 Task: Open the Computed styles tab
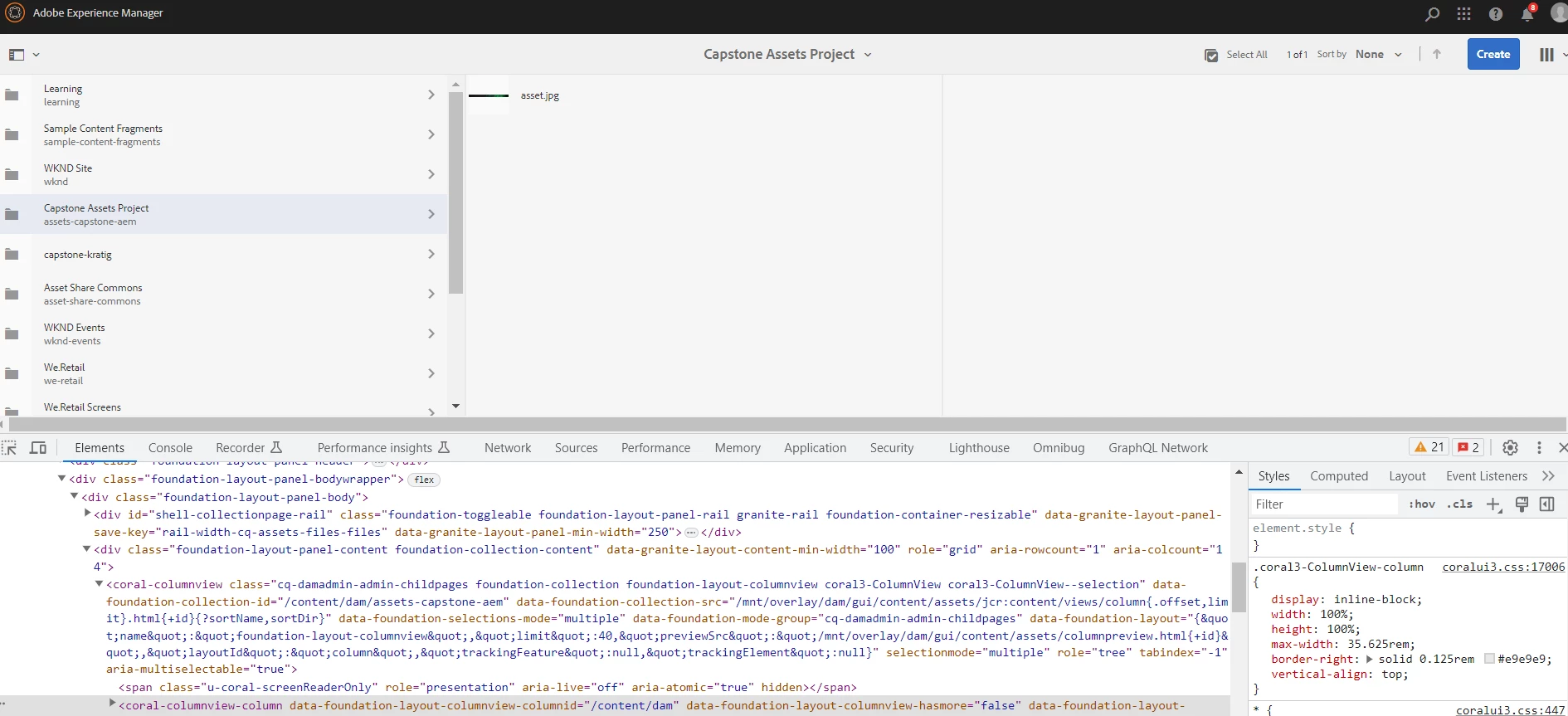click(1339, 476)
